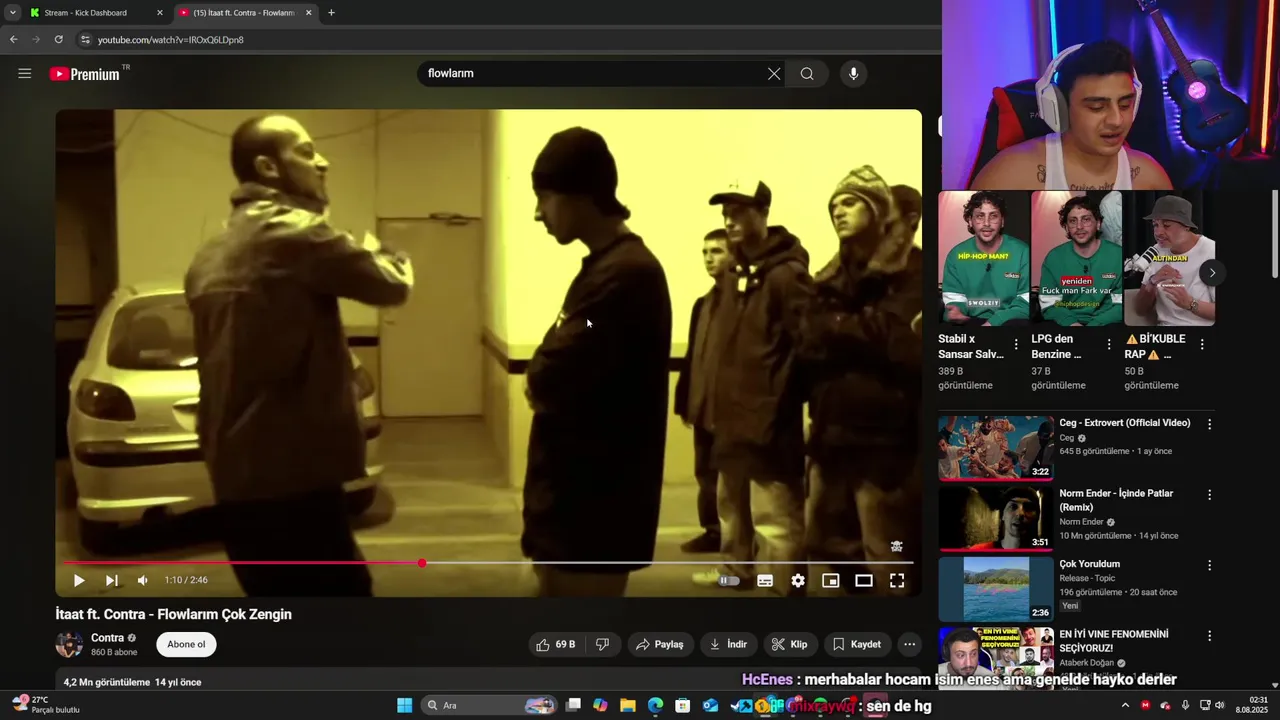Image resolution: width=1280 pixels, height=720 pixels.
Task: Open the Stabil x Sansar Salvo short
Action: coord(983,258)
